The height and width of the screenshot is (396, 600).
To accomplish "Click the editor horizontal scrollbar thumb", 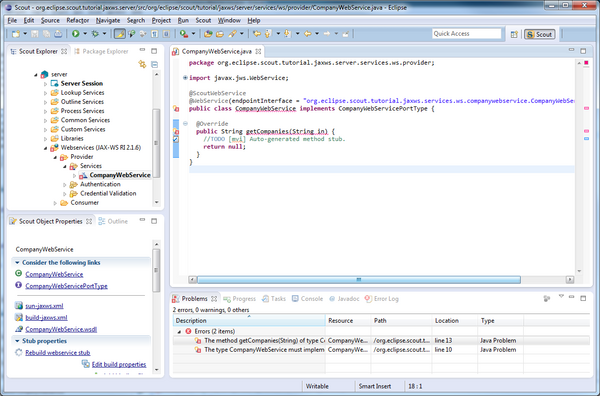I will (x=359, y=280).
